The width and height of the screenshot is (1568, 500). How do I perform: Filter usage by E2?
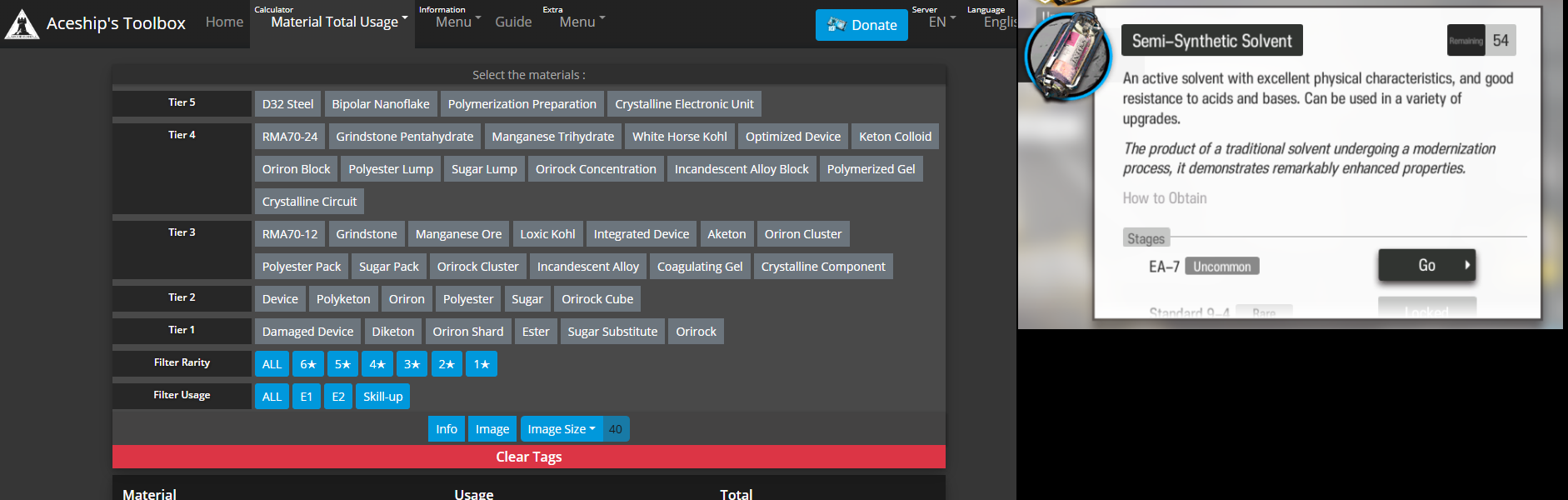[338, 397]
